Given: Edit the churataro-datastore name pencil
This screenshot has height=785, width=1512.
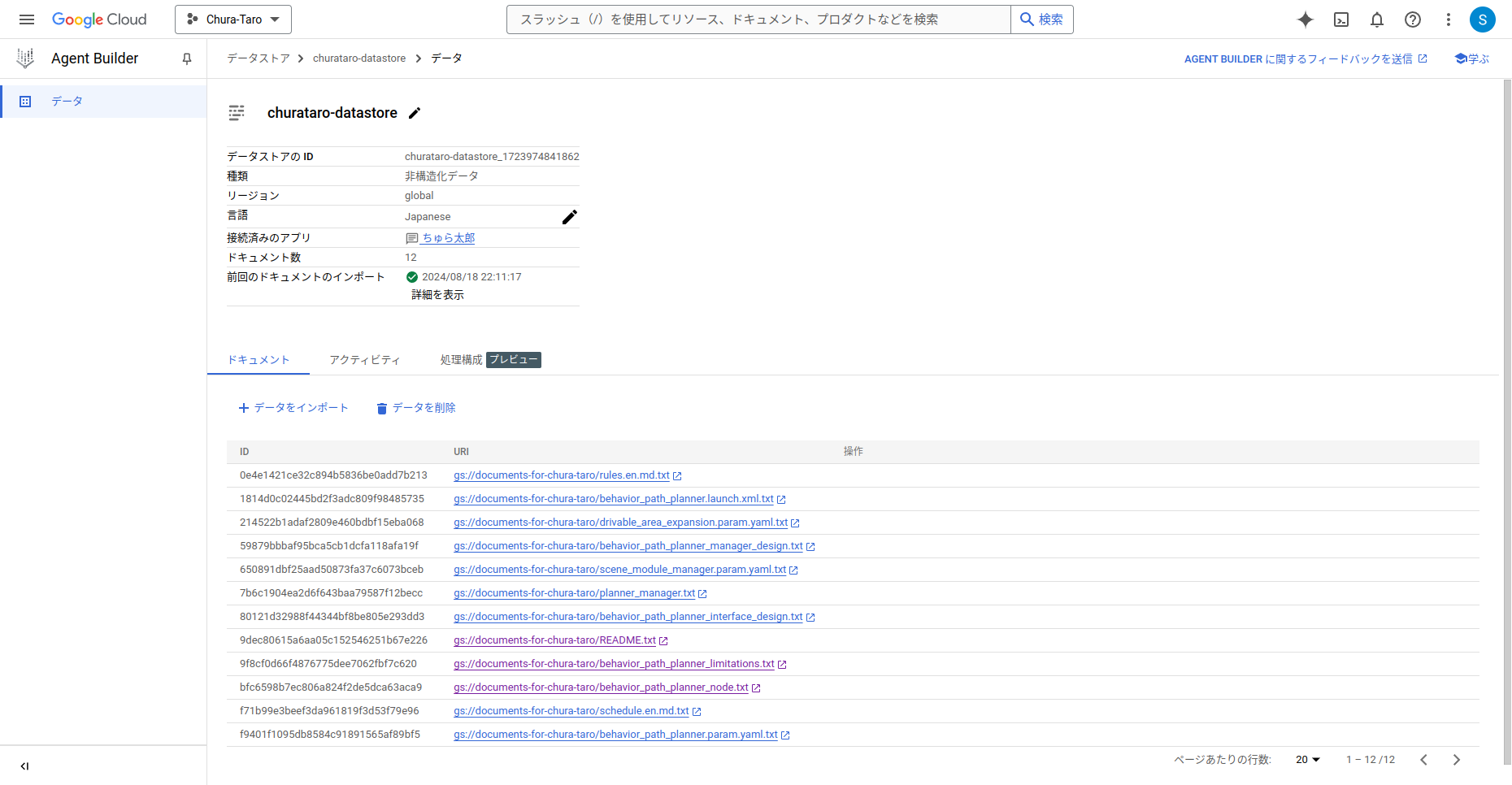Looking at the screenshot, I should (x=415, y=113).
